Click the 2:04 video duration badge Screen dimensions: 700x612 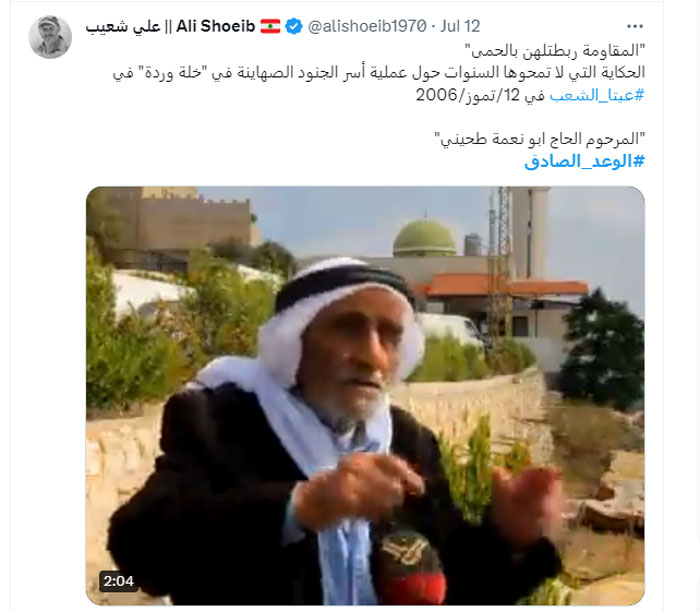click(x=118, y=581)
